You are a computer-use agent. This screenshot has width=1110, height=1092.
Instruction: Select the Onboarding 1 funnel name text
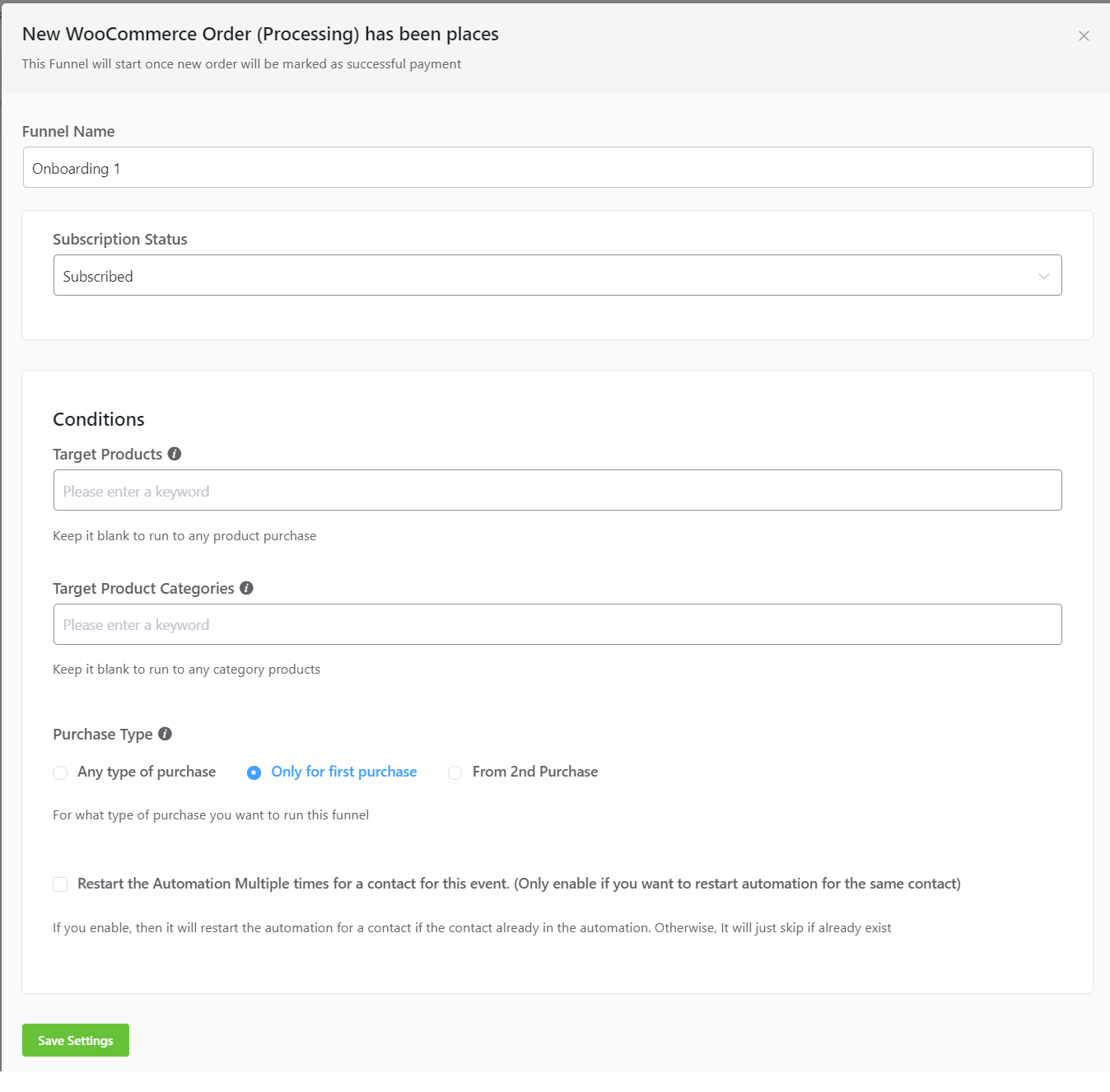pyautogui.click(x=77, y=167)
